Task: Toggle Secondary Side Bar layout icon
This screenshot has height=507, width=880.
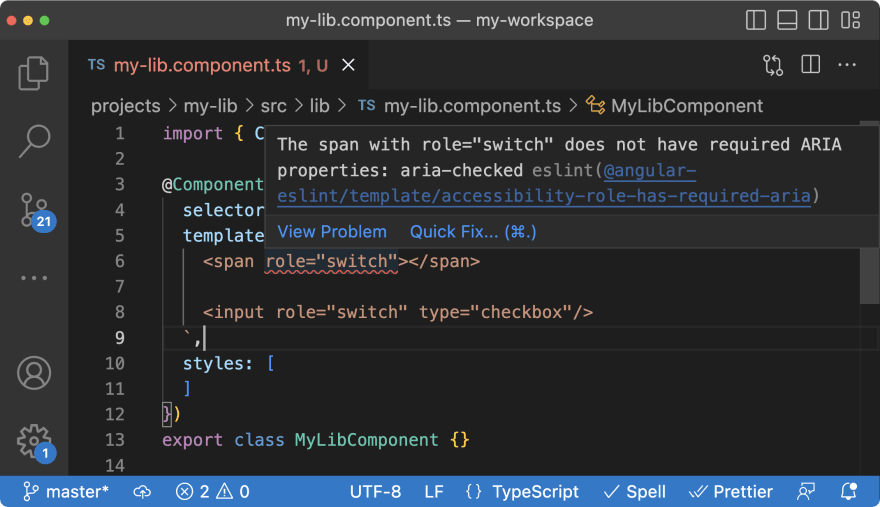Action: pos(818,20)
